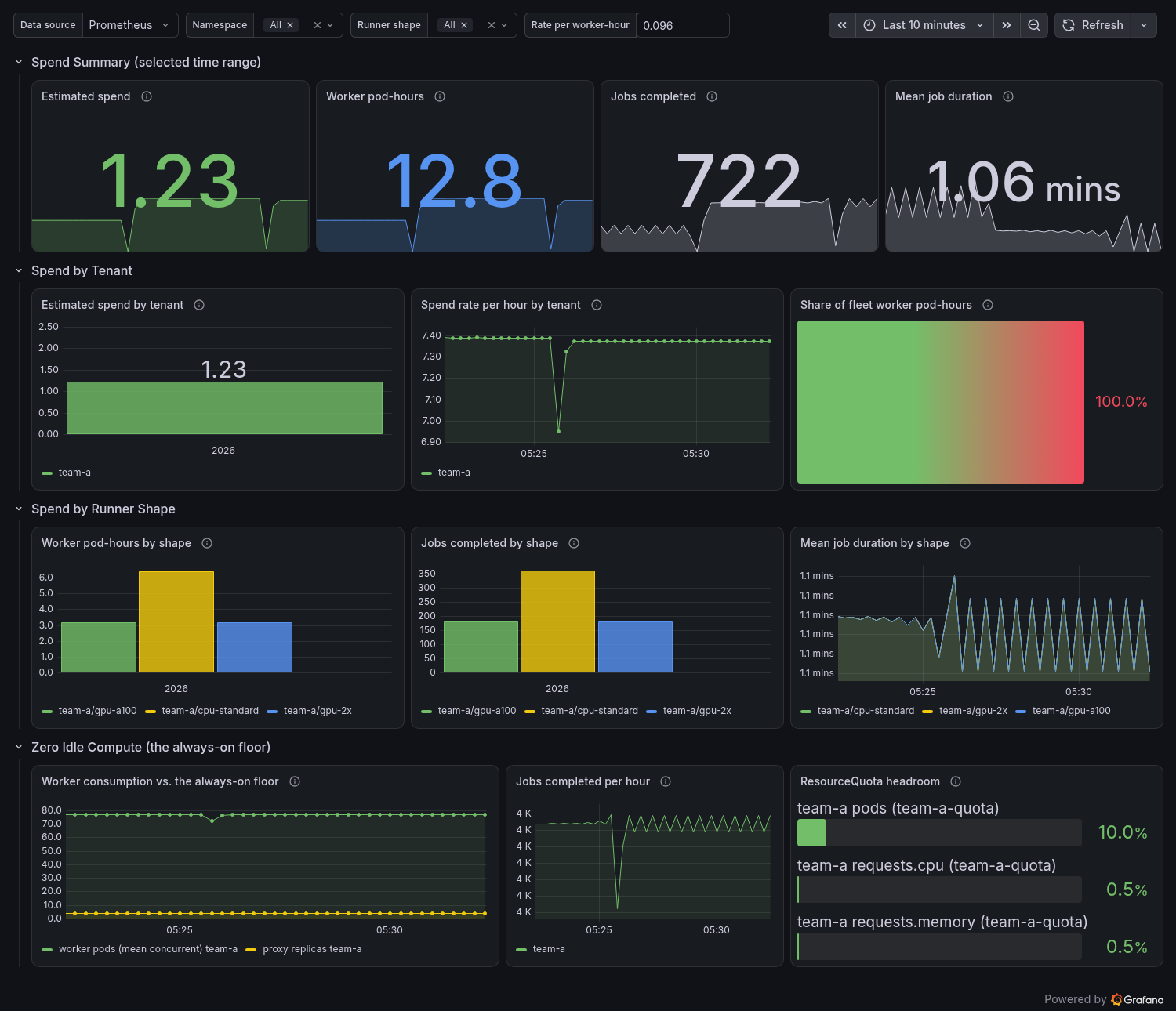Viewport: 1176px width, 1011px height.
Task: Open the Prometheus data source dropdown
Action: click(130, 25)
